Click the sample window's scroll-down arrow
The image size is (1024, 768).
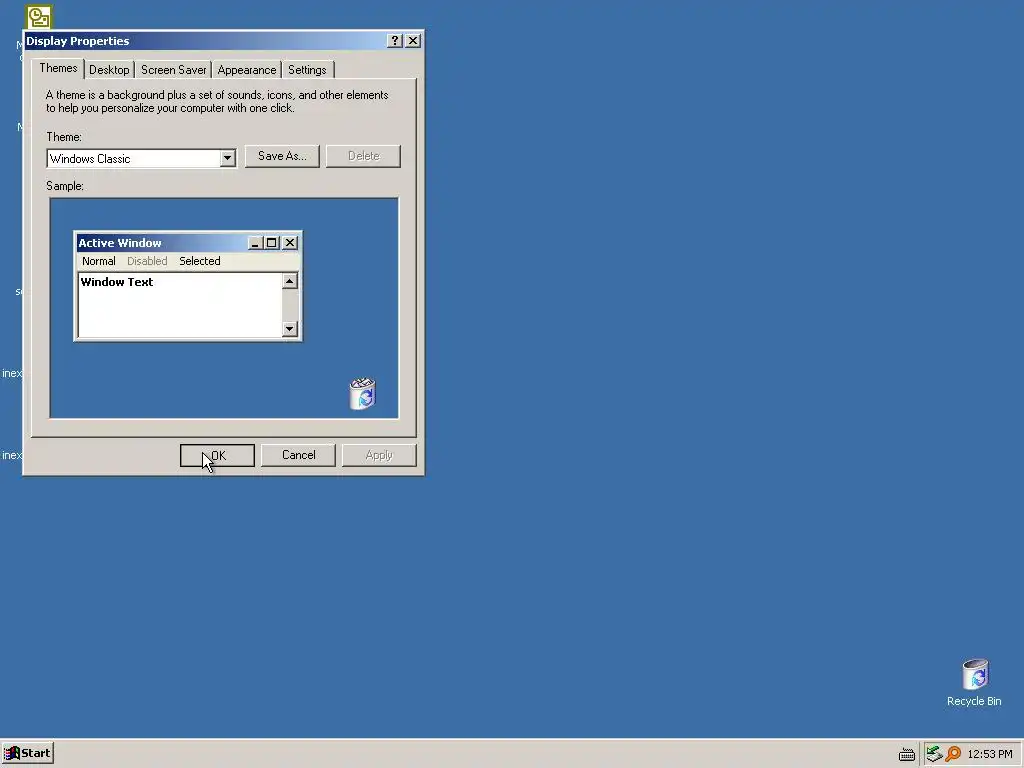(289, 328)
